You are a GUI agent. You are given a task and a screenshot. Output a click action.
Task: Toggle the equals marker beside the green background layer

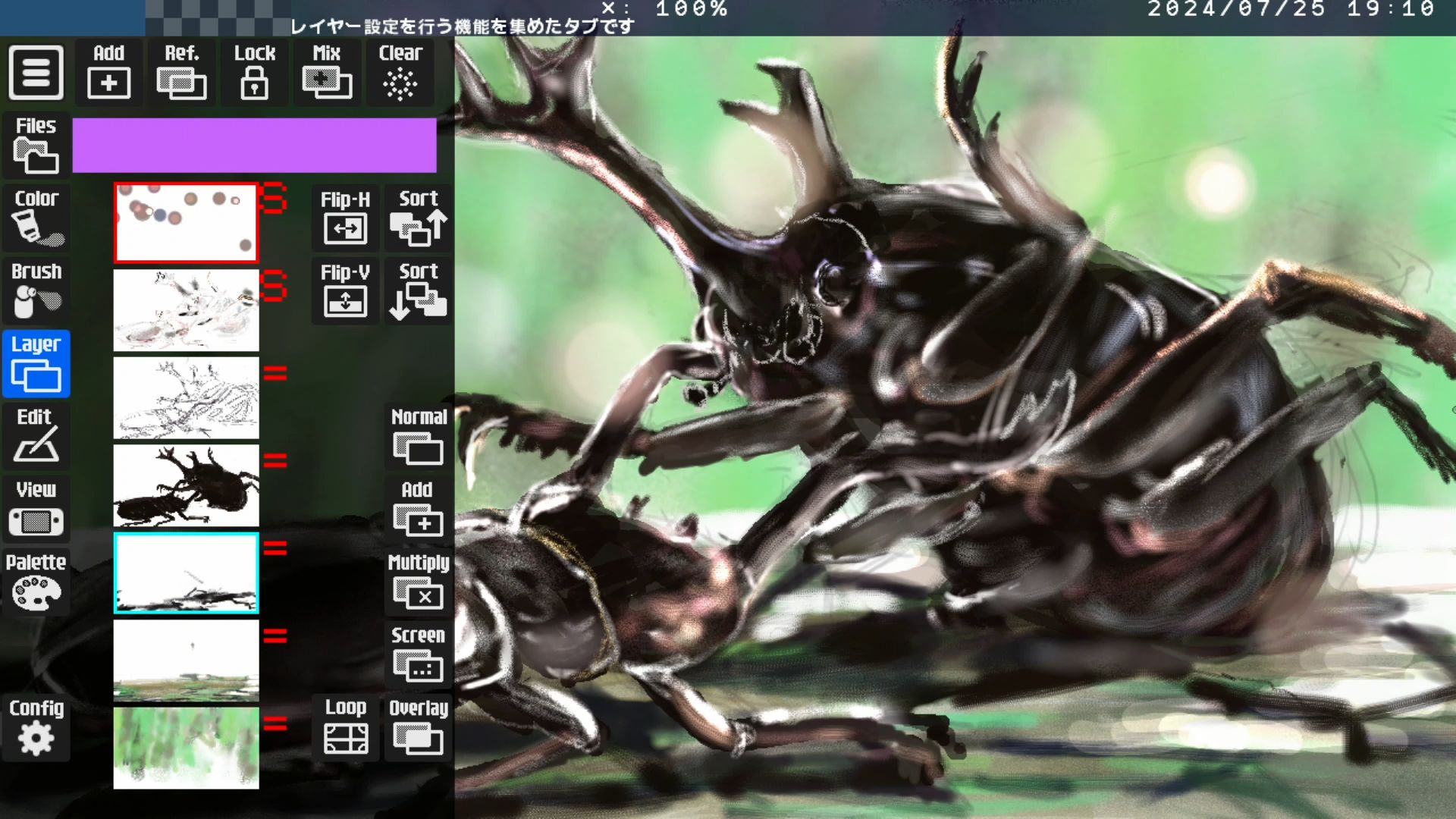pos(275,724)
